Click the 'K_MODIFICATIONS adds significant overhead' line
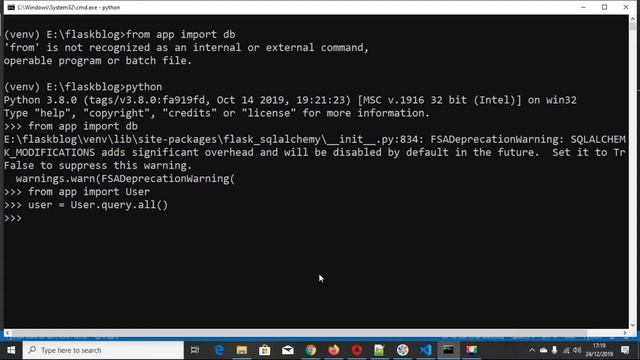The width and height of the screenshot is (640, 360). [x=315, y=152]
